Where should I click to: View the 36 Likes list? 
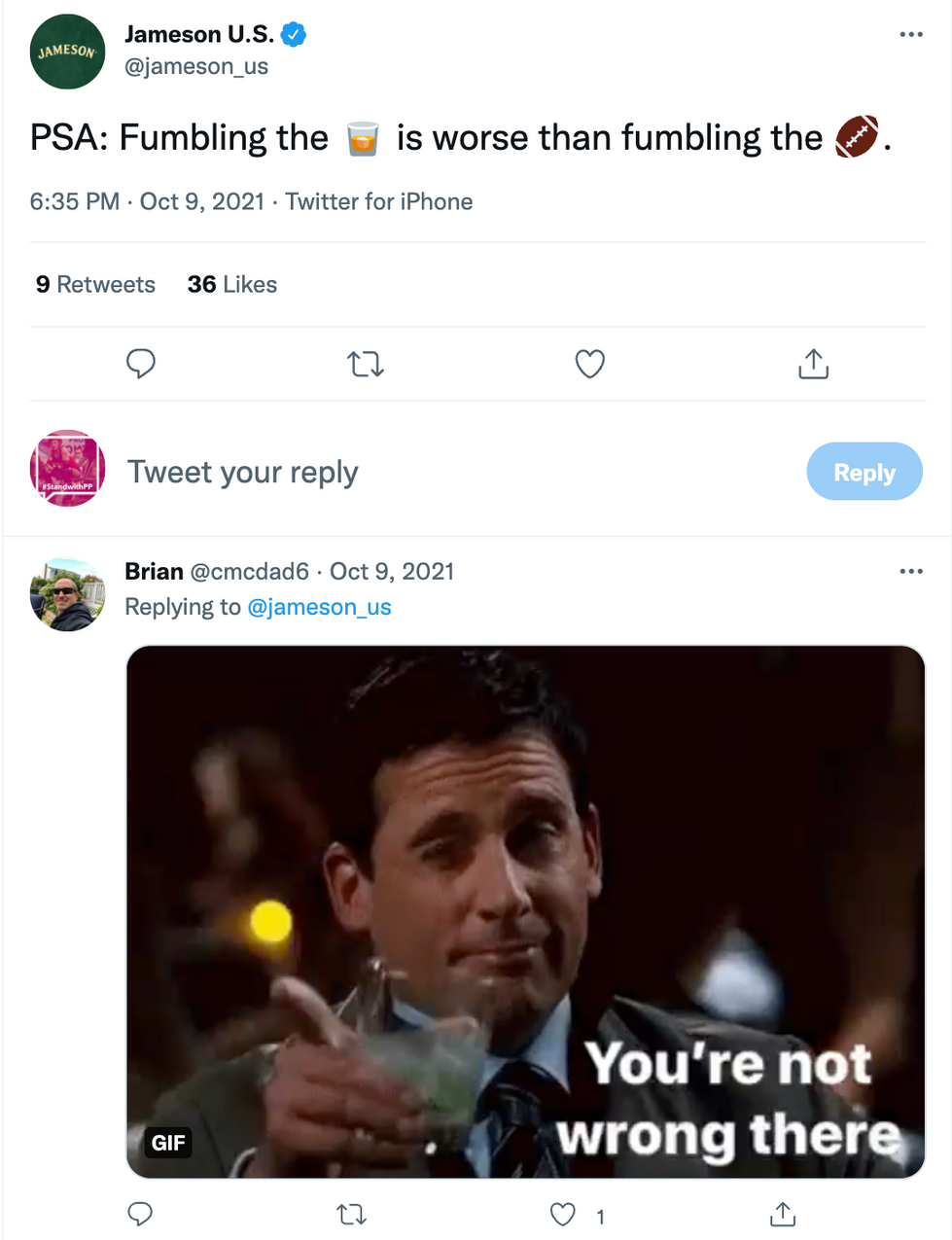click(x=232, y=284)
